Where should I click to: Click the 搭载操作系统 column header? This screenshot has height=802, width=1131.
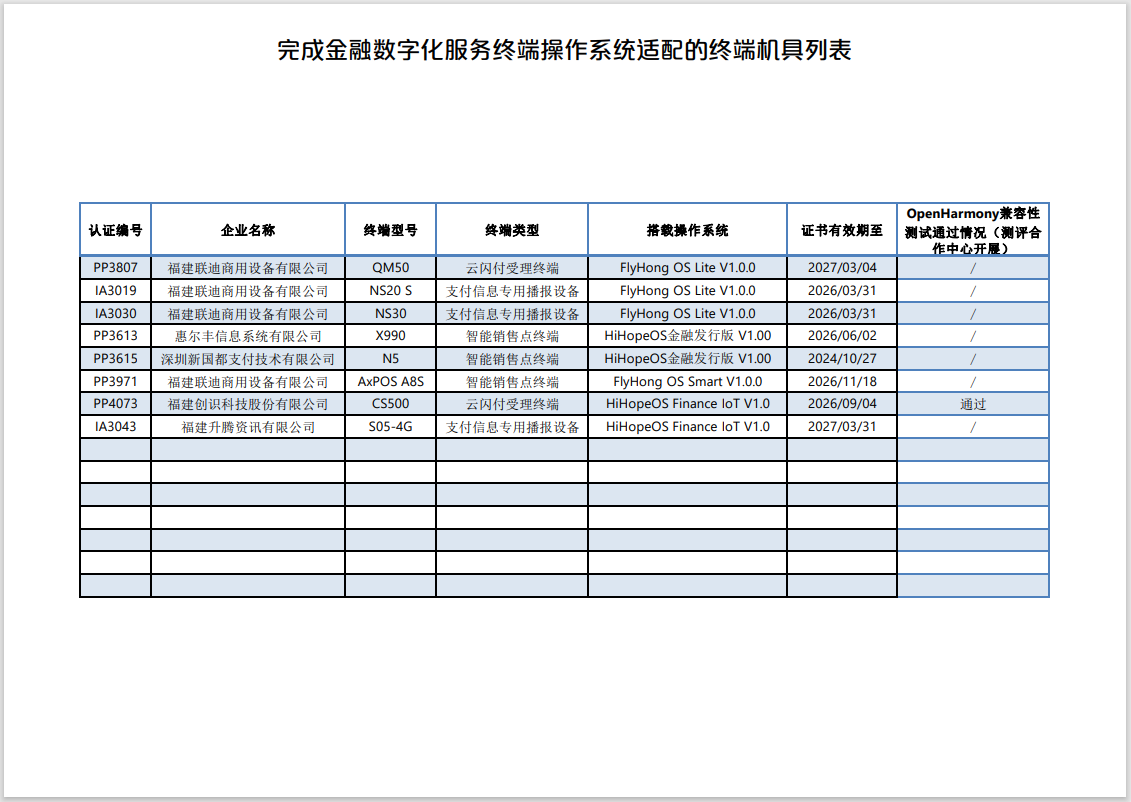coord(687,230)
